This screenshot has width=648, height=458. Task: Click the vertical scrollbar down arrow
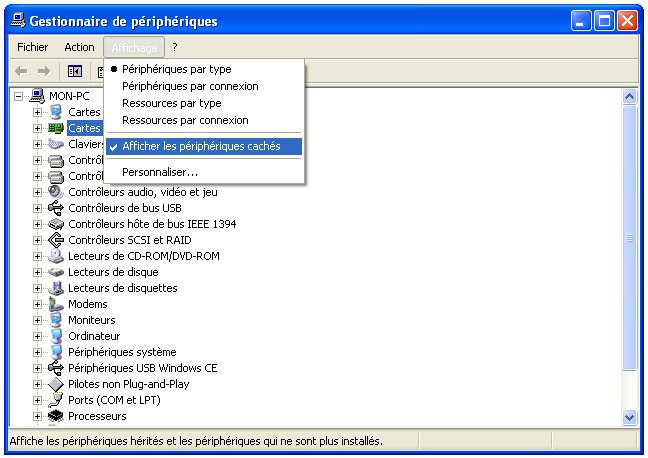pos(630,417)
